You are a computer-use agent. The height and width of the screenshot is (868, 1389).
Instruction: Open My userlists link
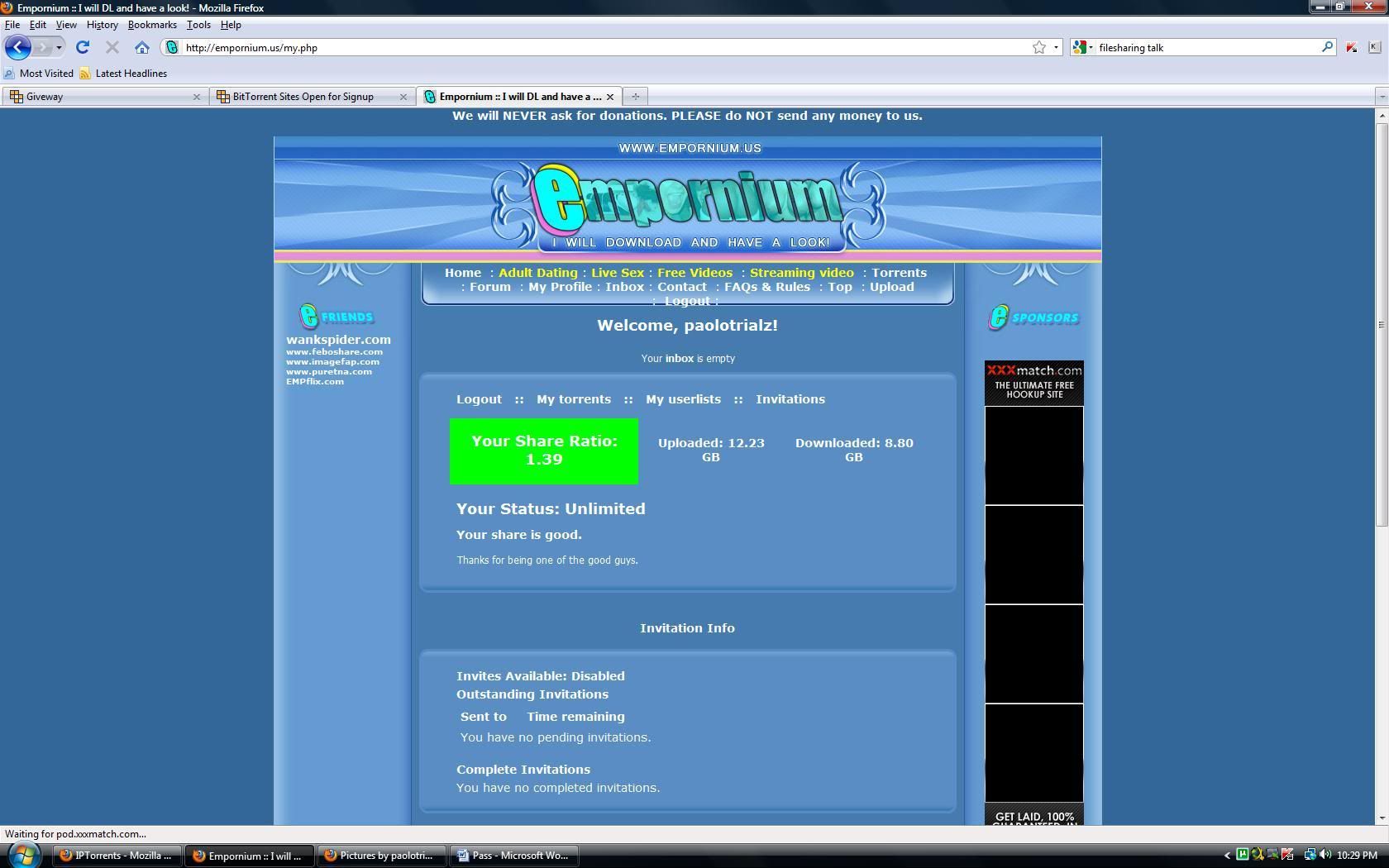[683, 399]
